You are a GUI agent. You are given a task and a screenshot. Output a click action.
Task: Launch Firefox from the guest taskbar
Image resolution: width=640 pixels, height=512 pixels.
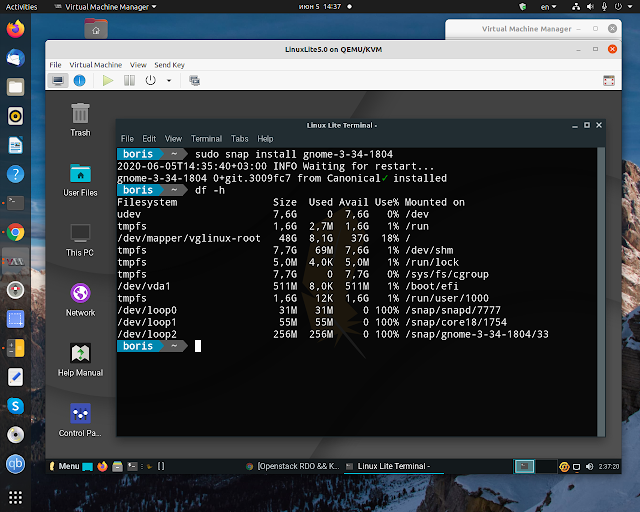102,466
